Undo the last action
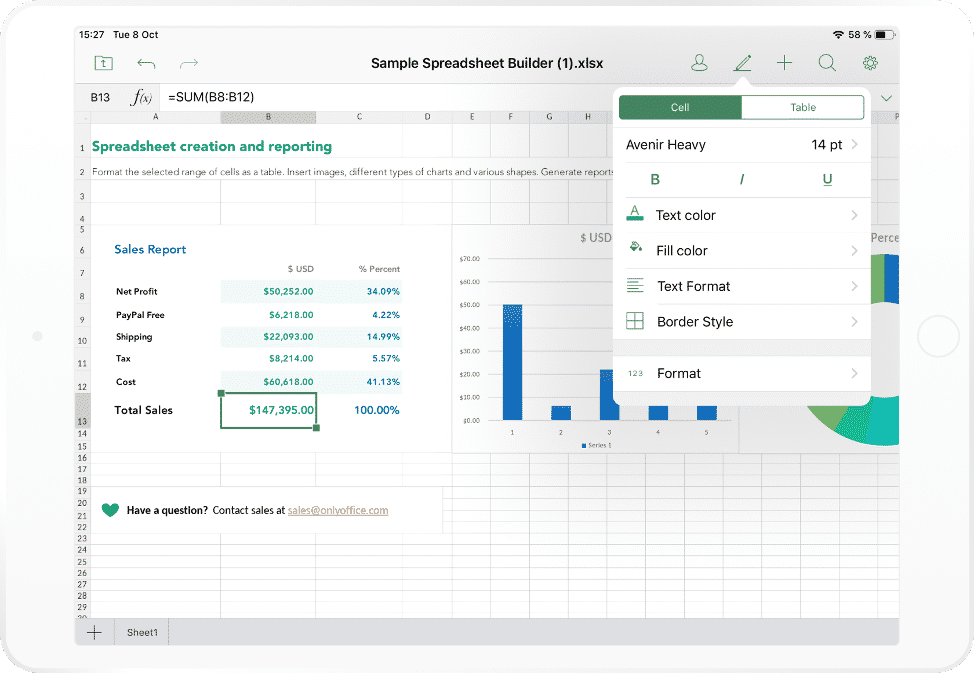 146,62
